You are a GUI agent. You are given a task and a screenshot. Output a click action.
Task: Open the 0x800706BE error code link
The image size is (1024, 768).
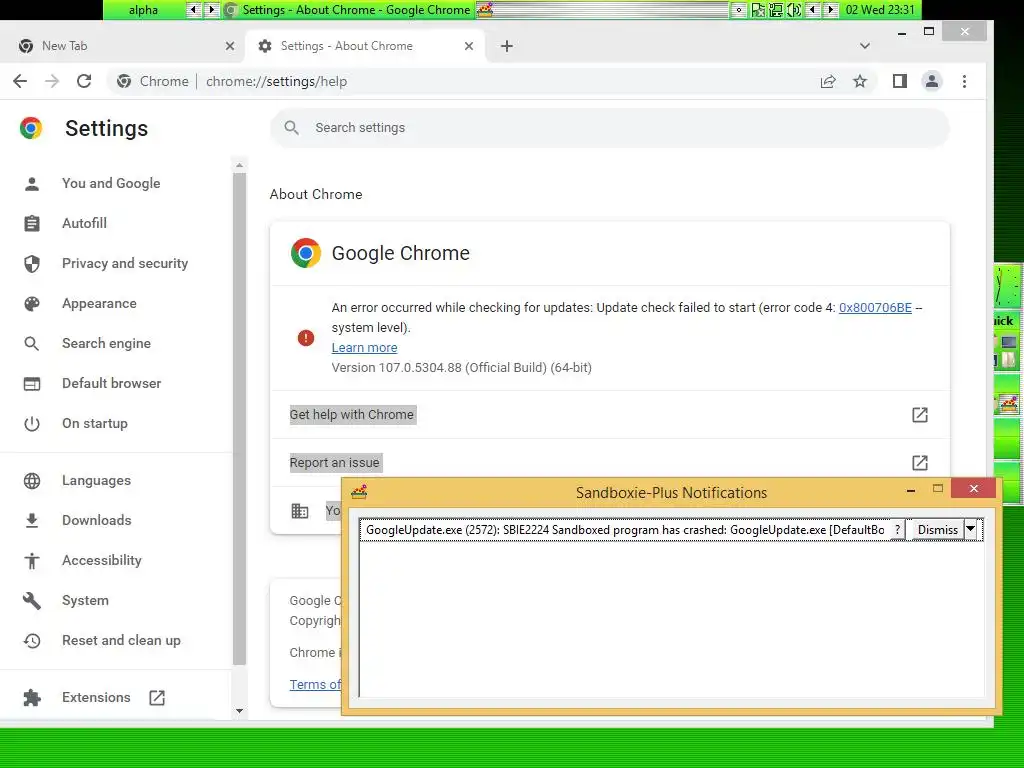pyautogui.click(x=875, y=308)
